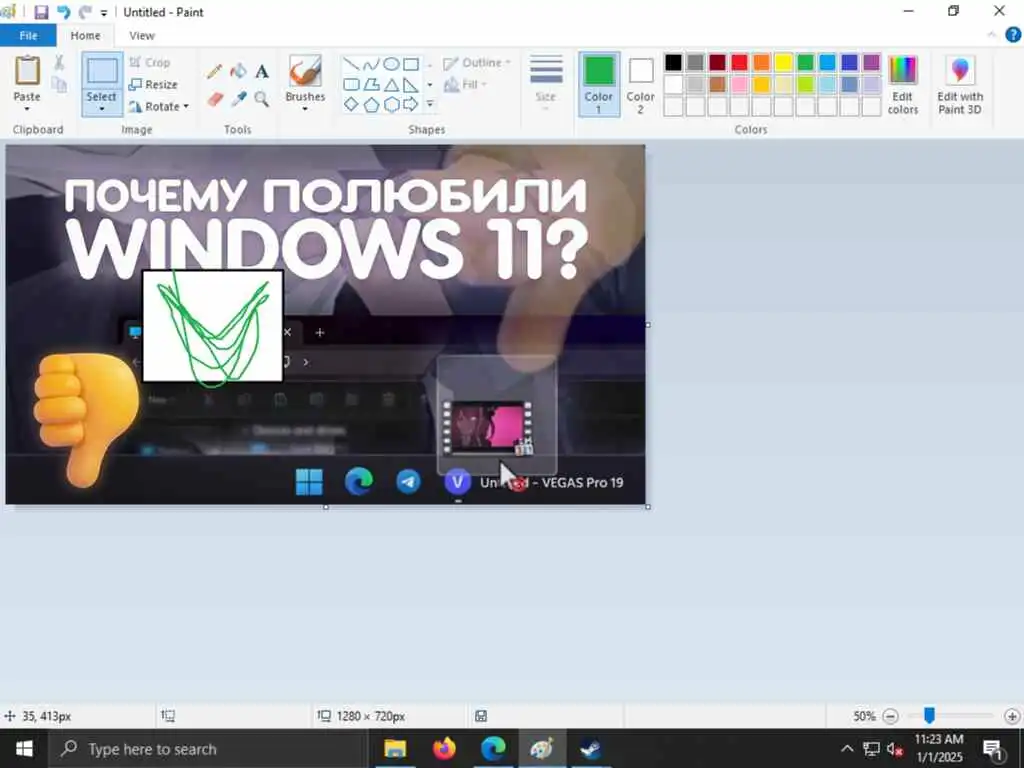Screen dimensions: 1024x768
Task: Open the Brushes dropdown arrow
Action: click(305, 108)
